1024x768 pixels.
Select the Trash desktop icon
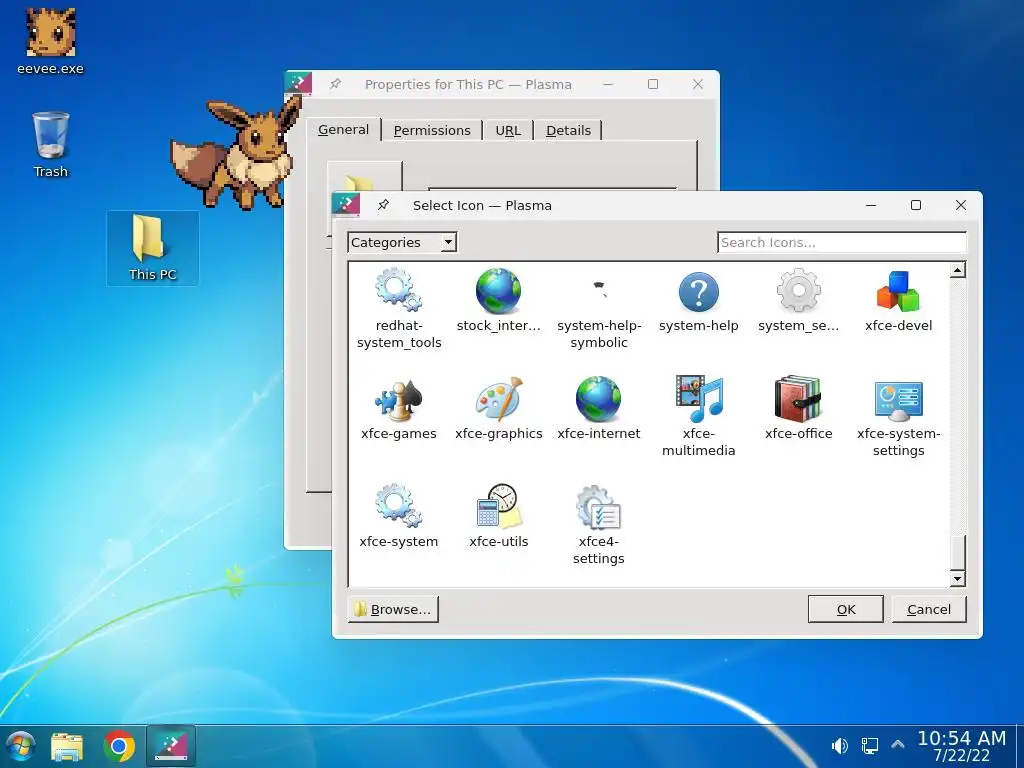pos(50,144)
